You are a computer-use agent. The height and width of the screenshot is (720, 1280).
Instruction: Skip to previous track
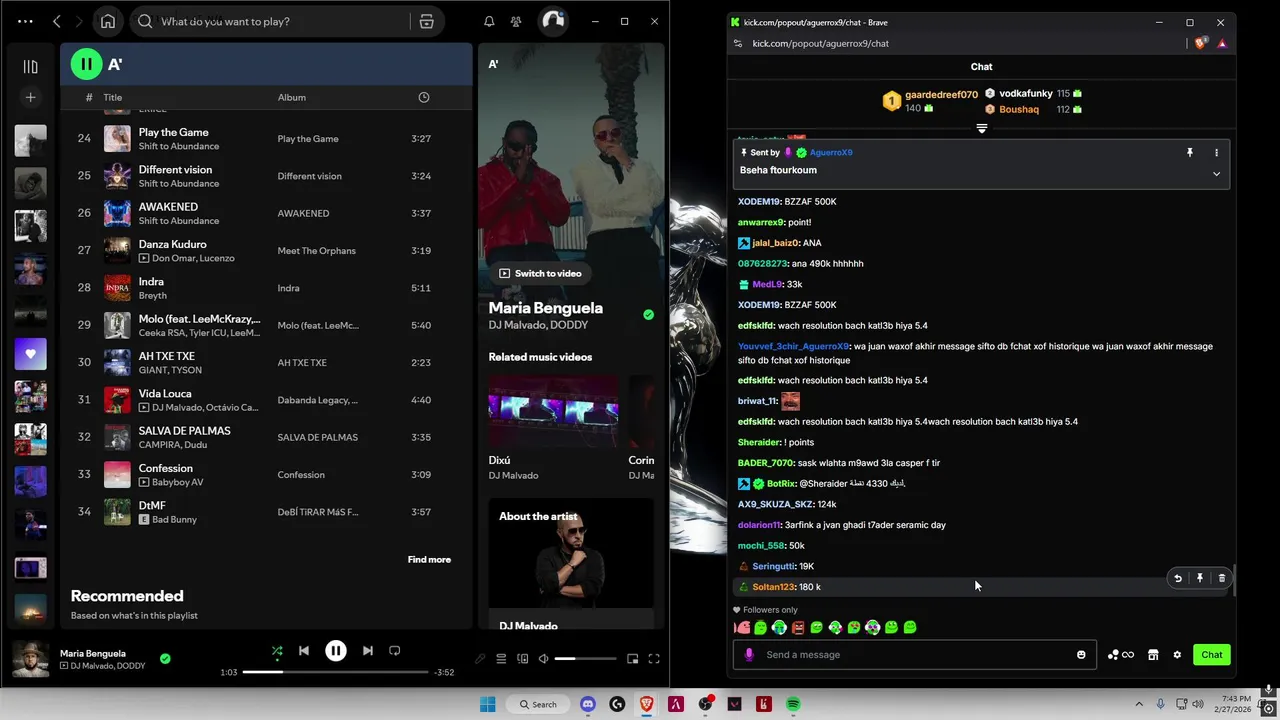[304, 651]
